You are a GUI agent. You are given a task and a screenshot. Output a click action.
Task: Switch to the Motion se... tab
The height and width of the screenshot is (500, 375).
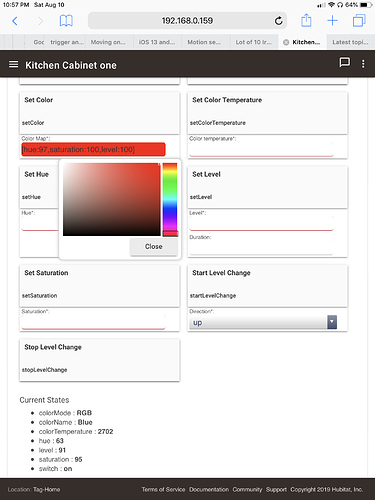click(205, 42)
